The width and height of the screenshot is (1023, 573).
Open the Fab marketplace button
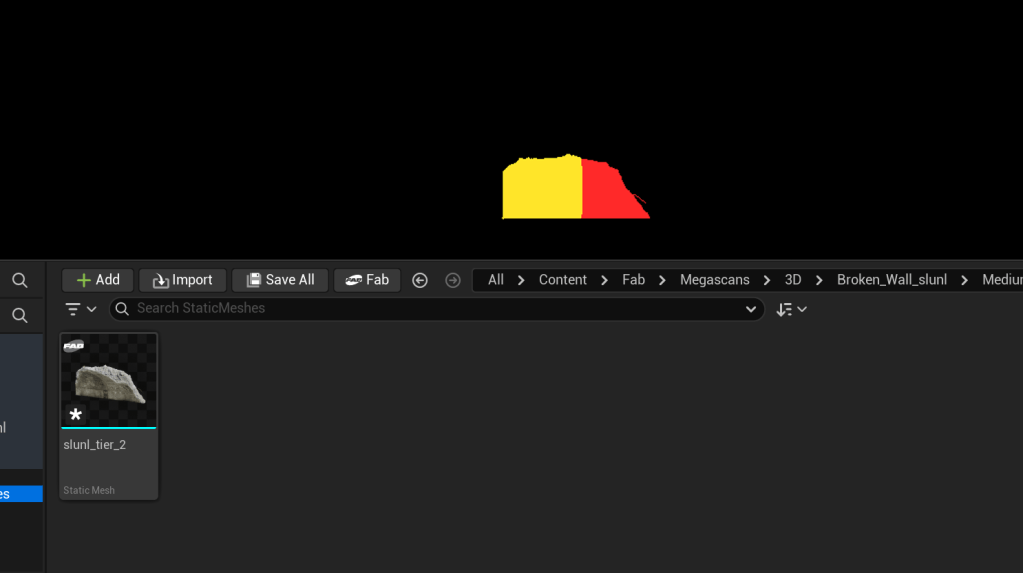(x=367, y=280)
